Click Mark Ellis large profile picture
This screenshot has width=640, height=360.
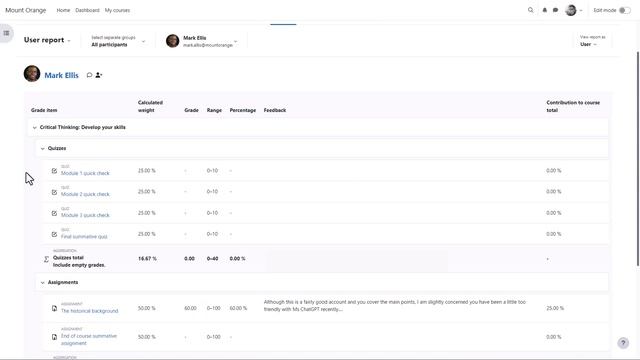tap(32, 73)
